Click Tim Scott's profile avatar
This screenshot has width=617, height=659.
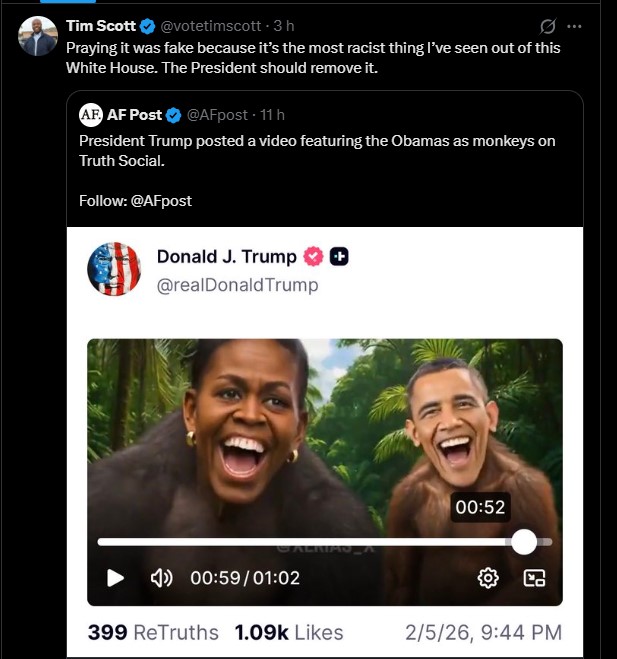point(38,36)
